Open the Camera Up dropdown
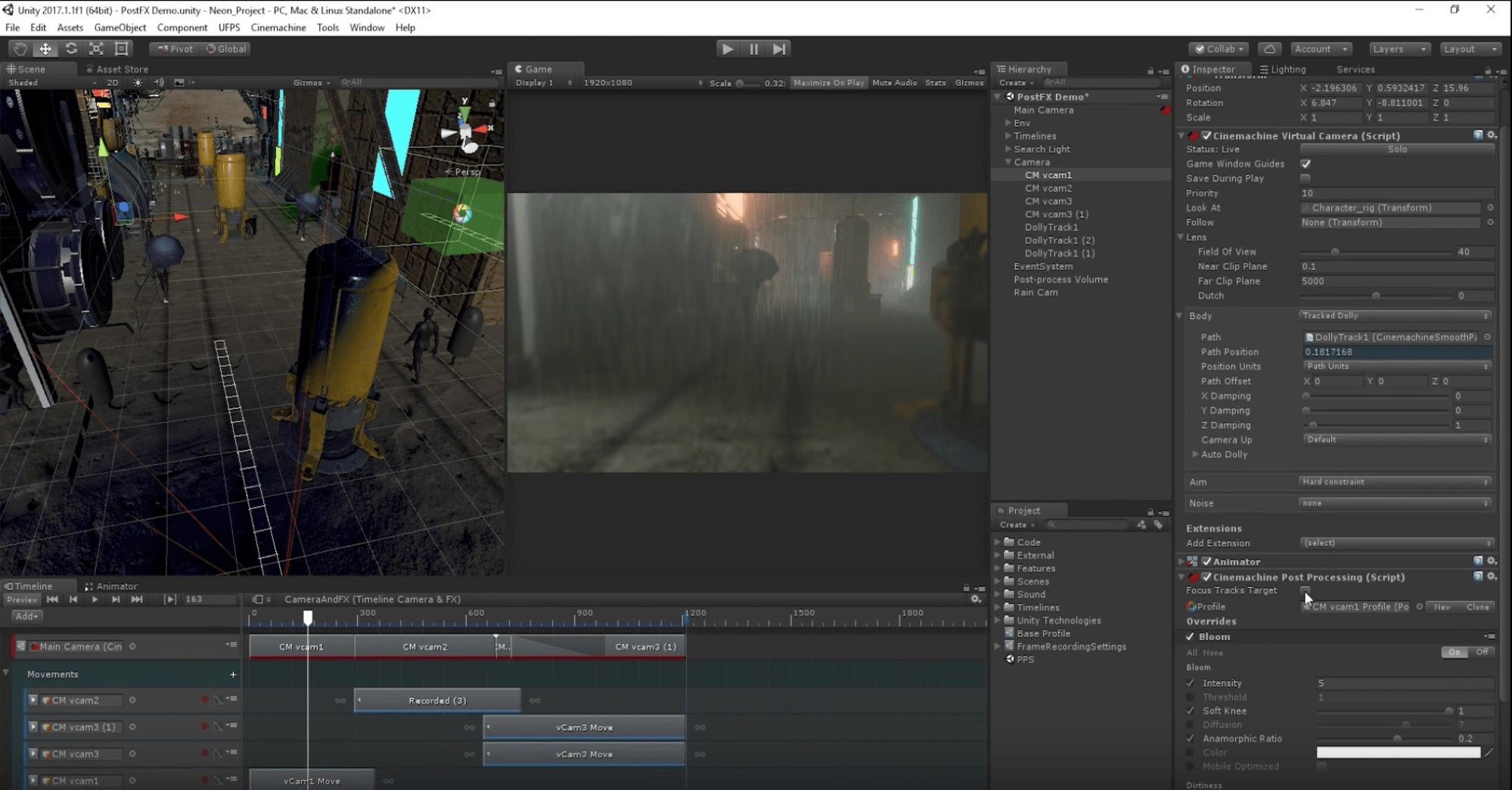 click(1397, 440)
